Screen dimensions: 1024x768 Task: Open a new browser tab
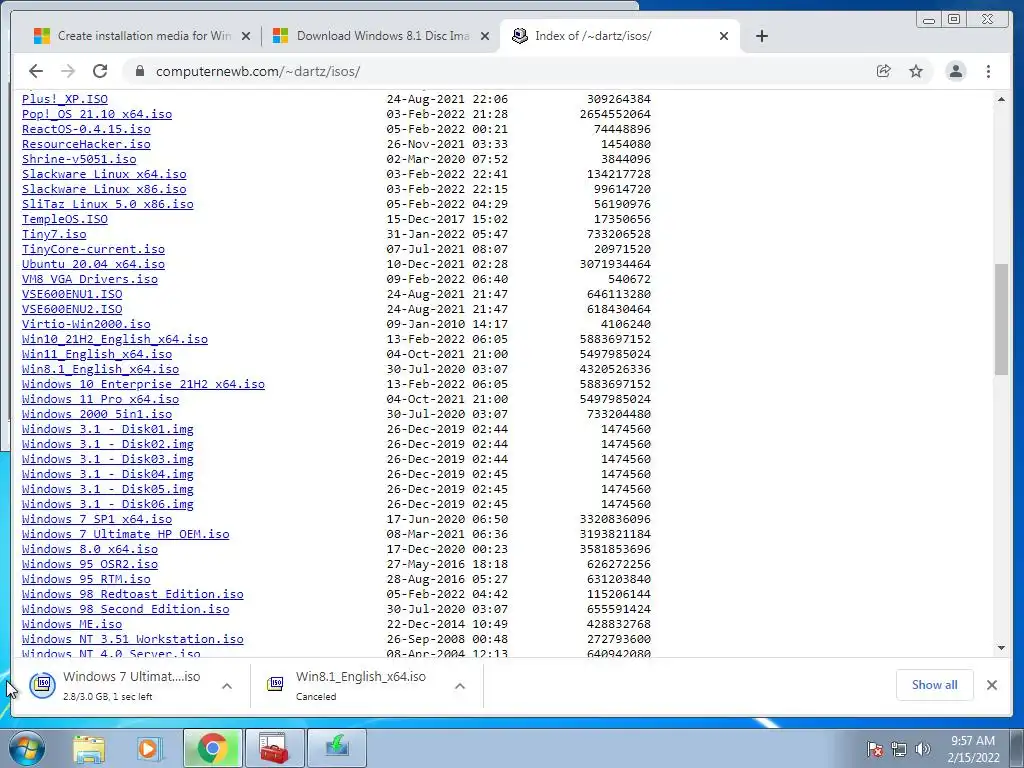761,36
